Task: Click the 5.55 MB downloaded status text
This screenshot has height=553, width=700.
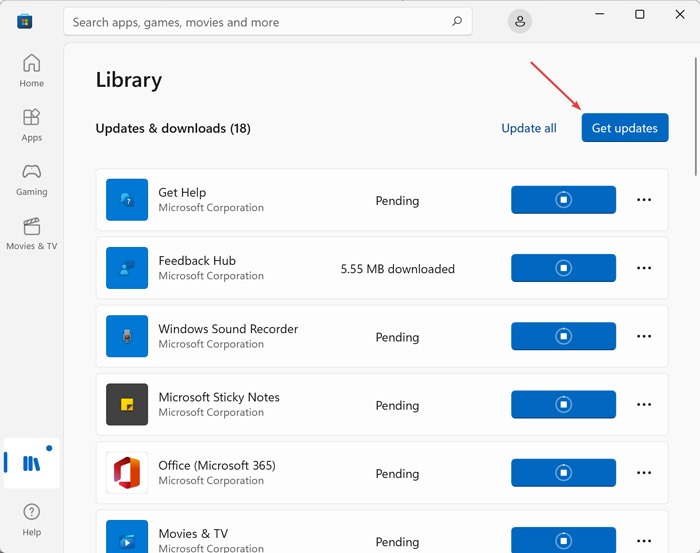Action: [397, 269]
